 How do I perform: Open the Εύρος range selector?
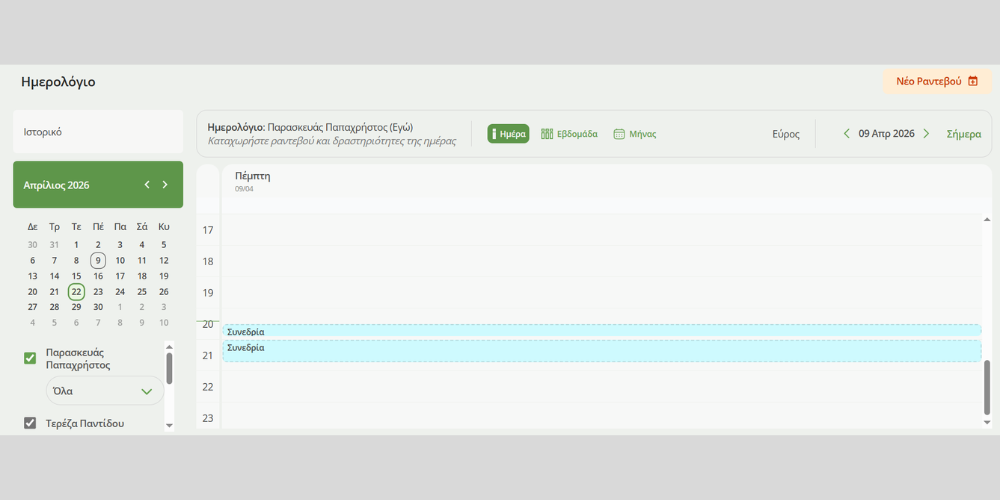click(785, 134)
